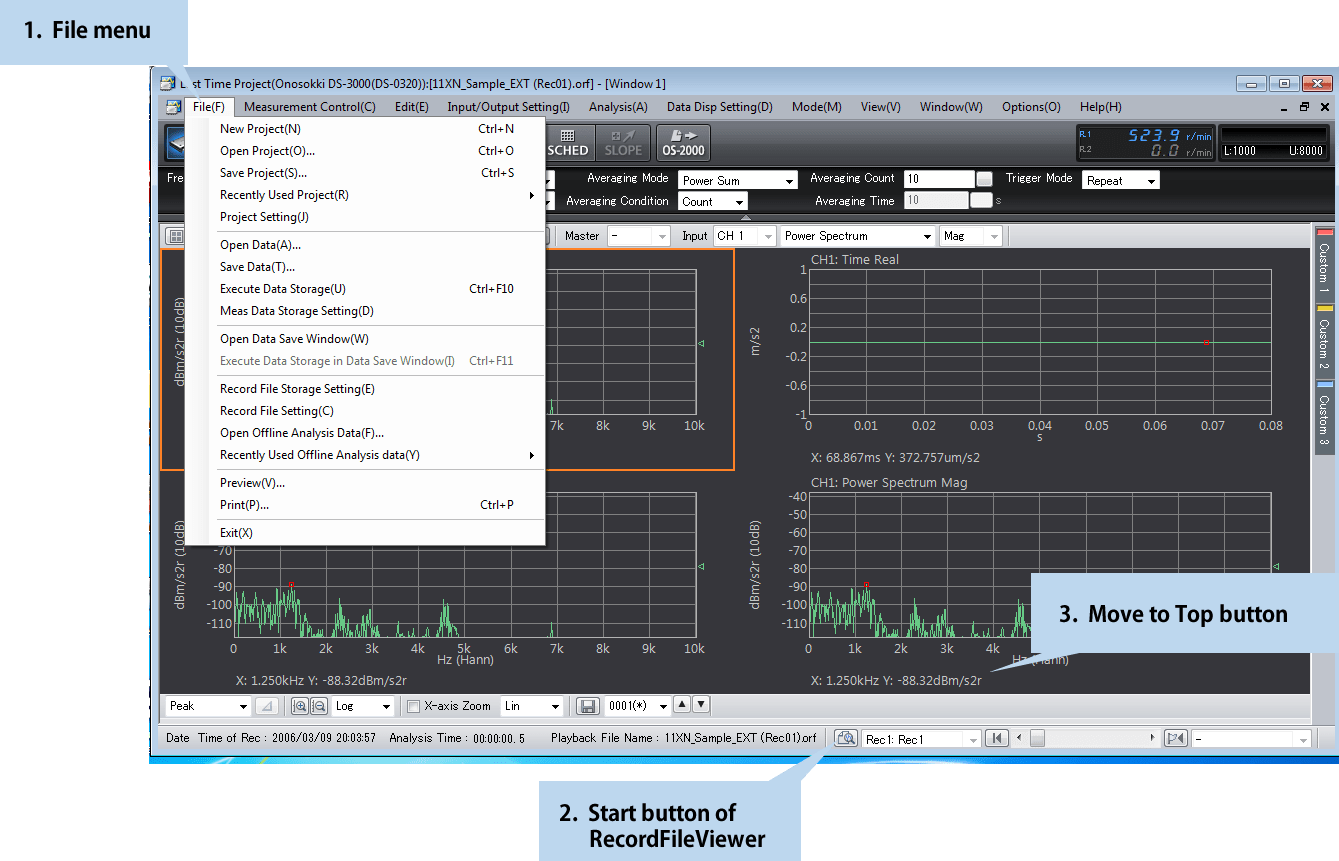Click the graph zoom-out magnifier icon
Viewport: 1339px width, 861px height.
[320, 706]
